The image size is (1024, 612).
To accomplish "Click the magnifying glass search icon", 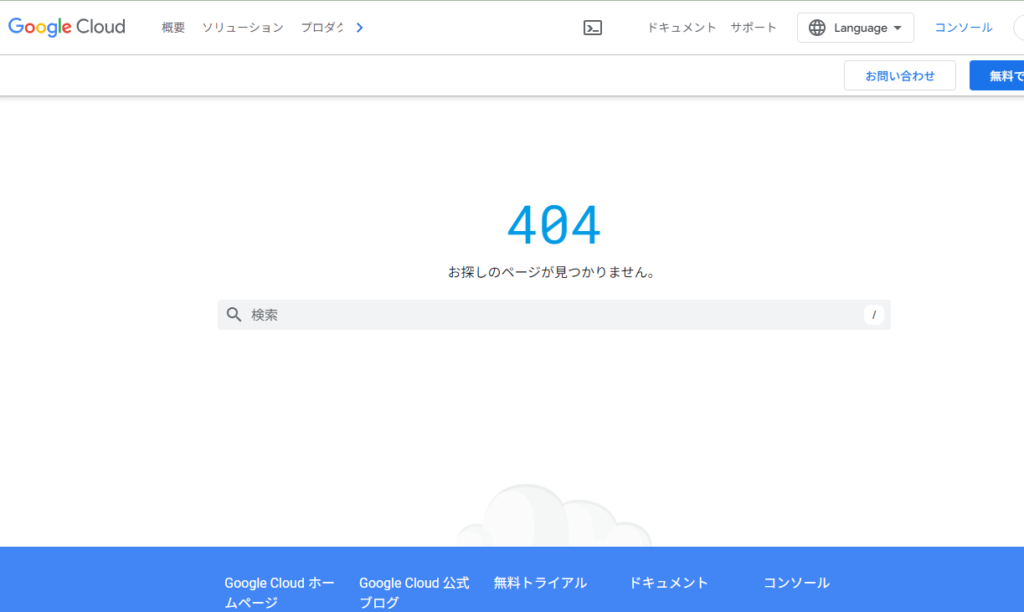I will click(234, 315).
